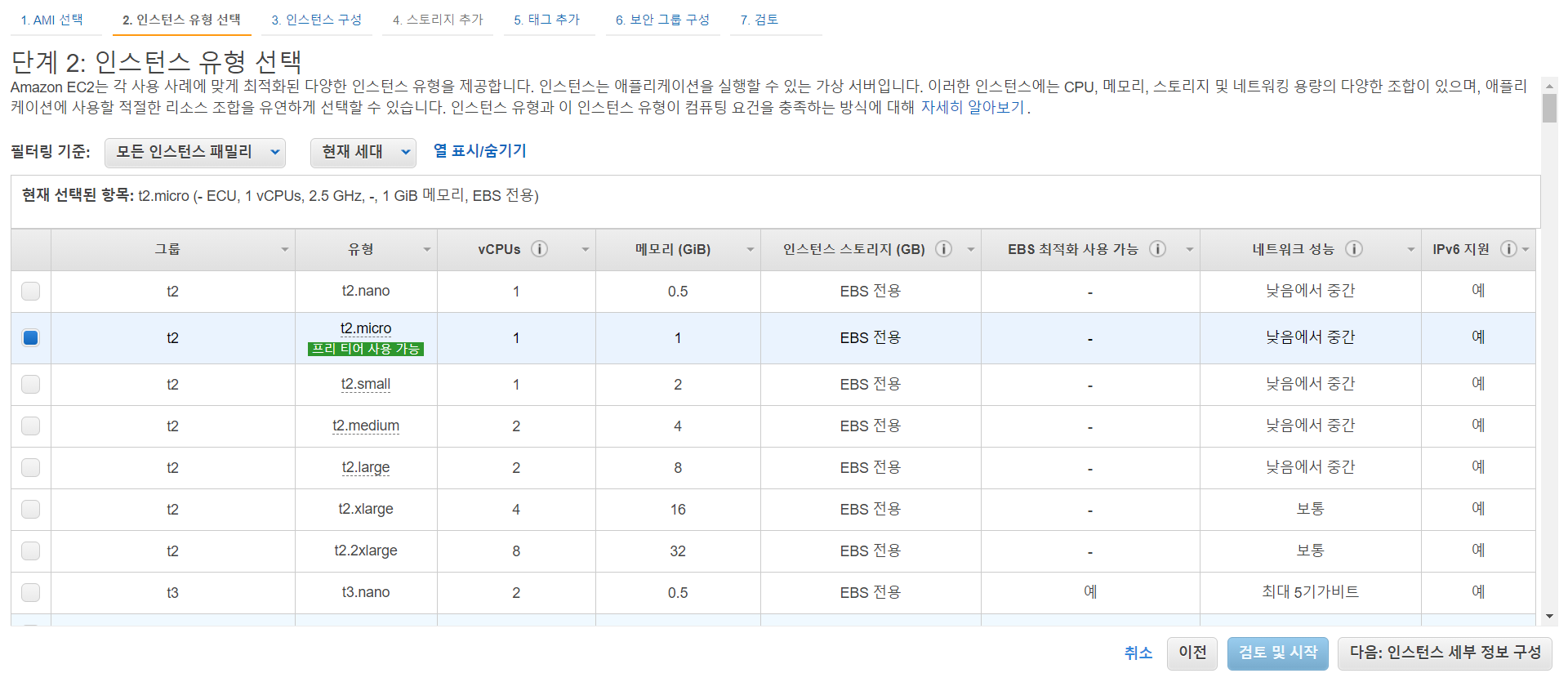The image size is (1568, 691).
Task: Click 보통 network cell in t2.xlarge row
Action: (1310, 509)
